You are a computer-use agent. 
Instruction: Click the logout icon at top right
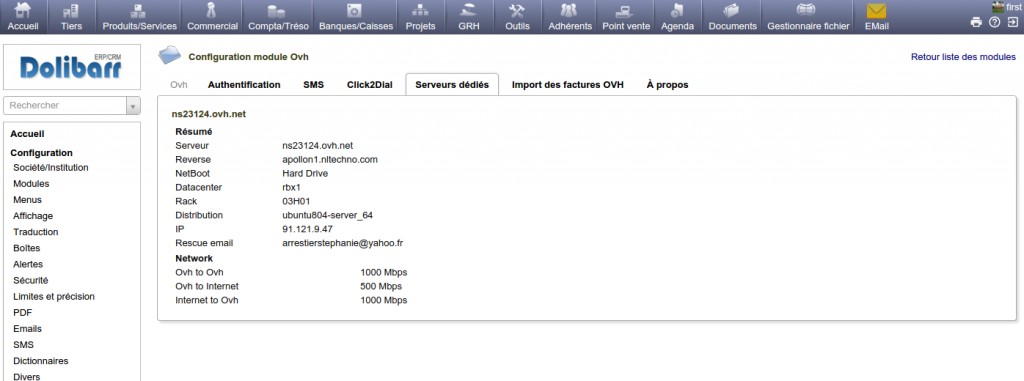pos(1013,22)
